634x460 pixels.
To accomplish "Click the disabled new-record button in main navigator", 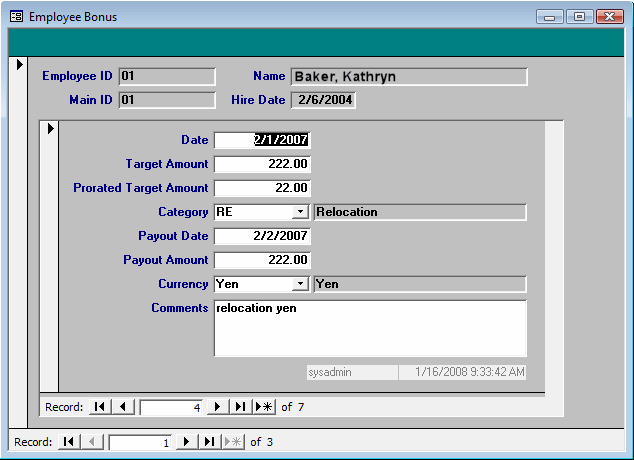I will [233, 442].
